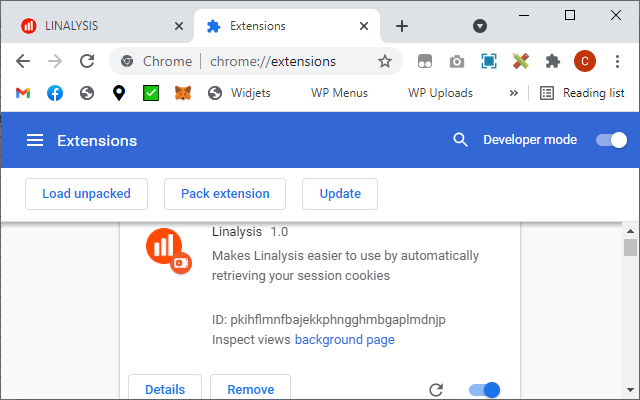Click the page scrollbar thumb

[x=630, y=247]
